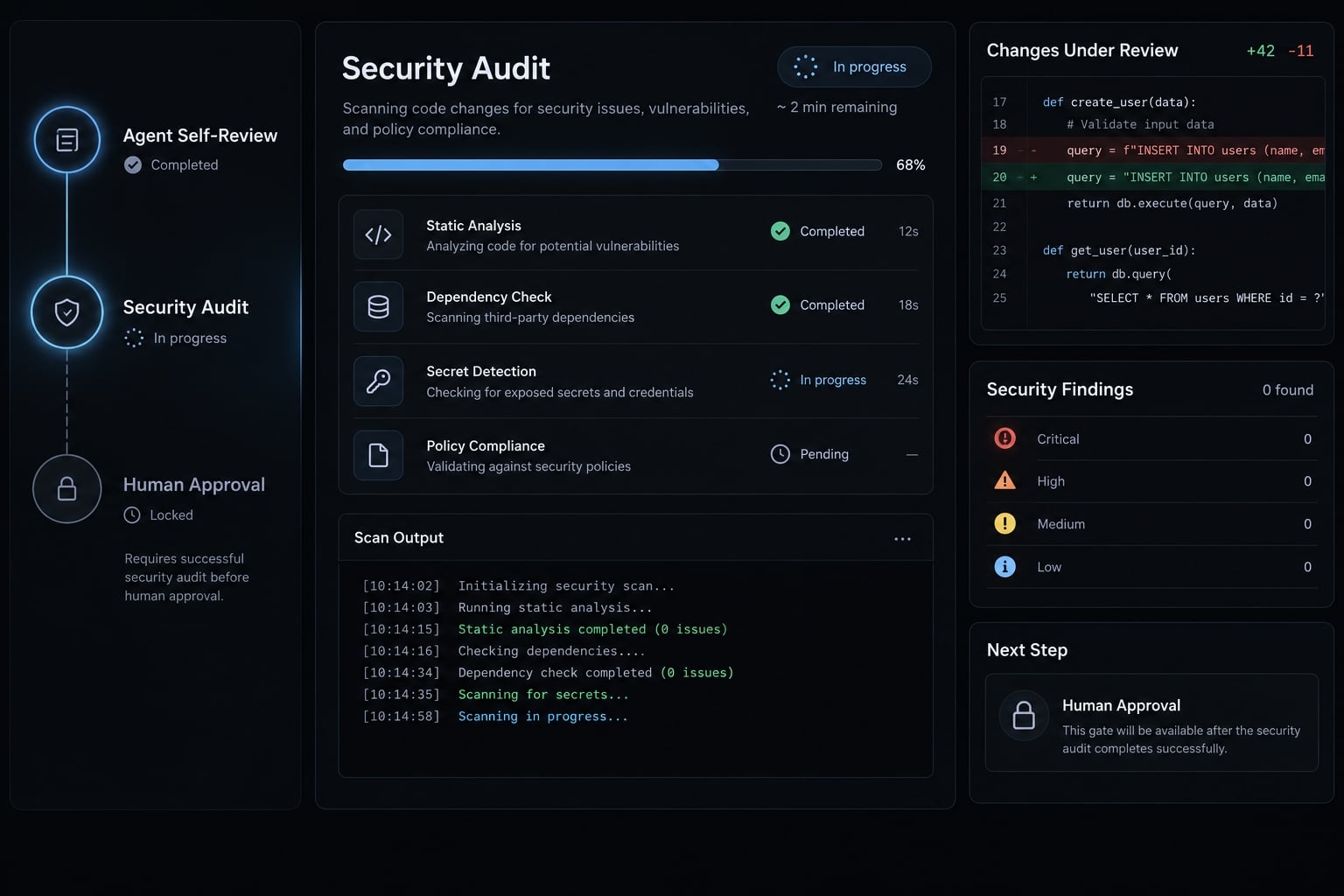Open the Static Analysis row title
The width and height of the screenshot is (1344, 896).
pyautogui.click(x=473, y=226)
